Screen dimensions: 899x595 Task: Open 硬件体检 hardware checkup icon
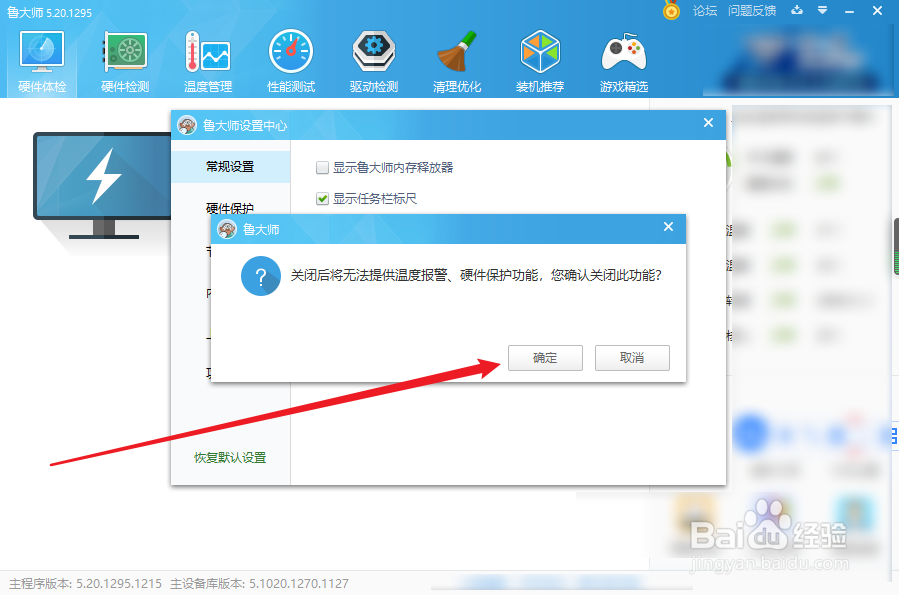point(42,62)
